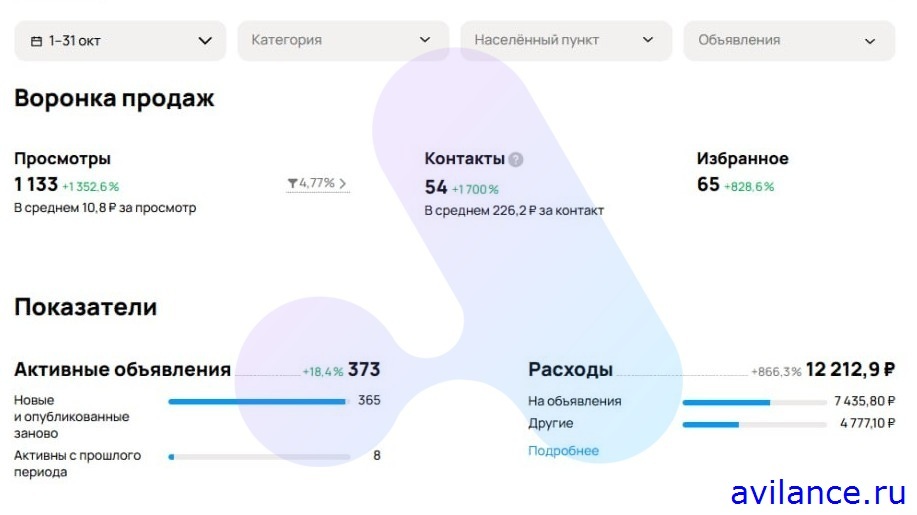Open the avilance.ru link
Image resolution: width=917 pixels, height=515 pixels.
click(818, 493)
